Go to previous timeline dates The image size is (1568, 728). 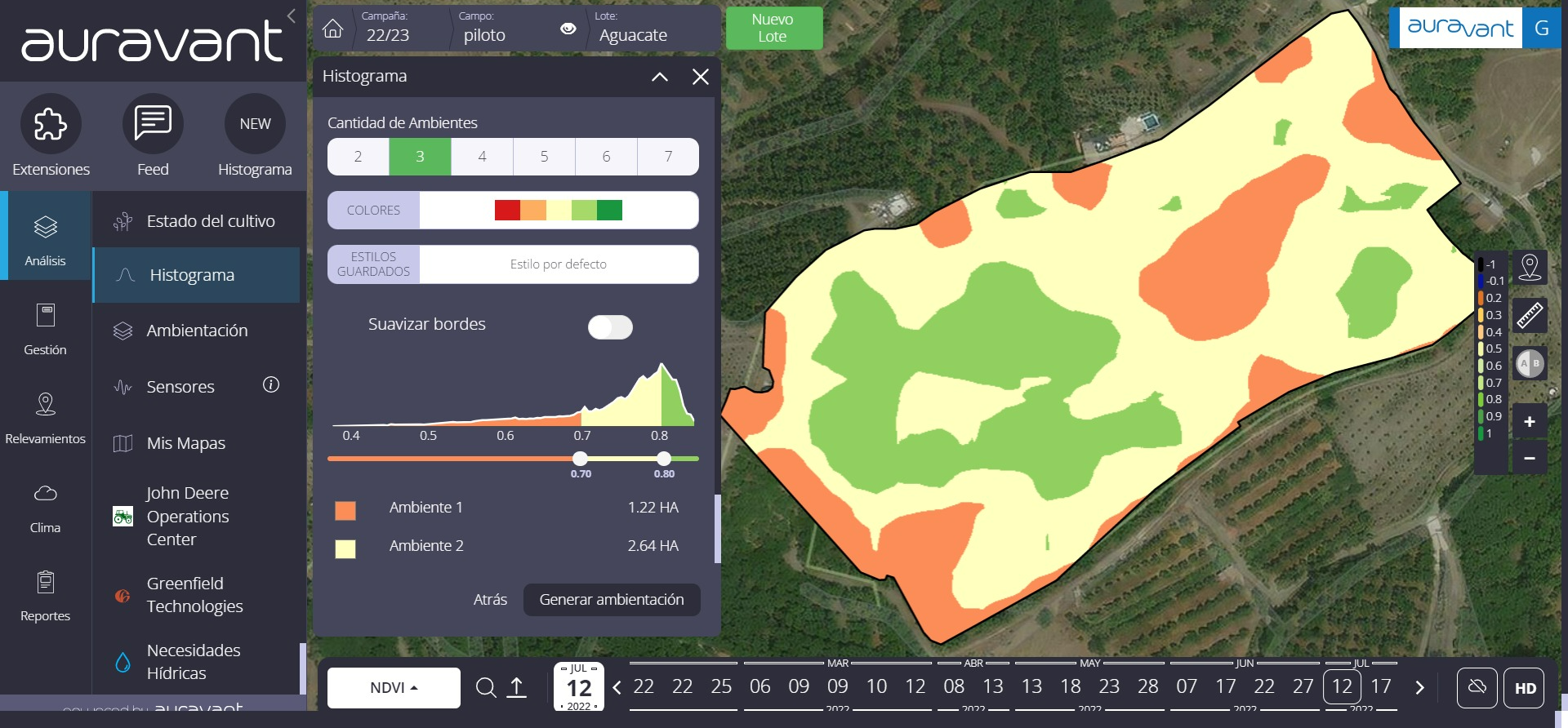tap(617, 688)
